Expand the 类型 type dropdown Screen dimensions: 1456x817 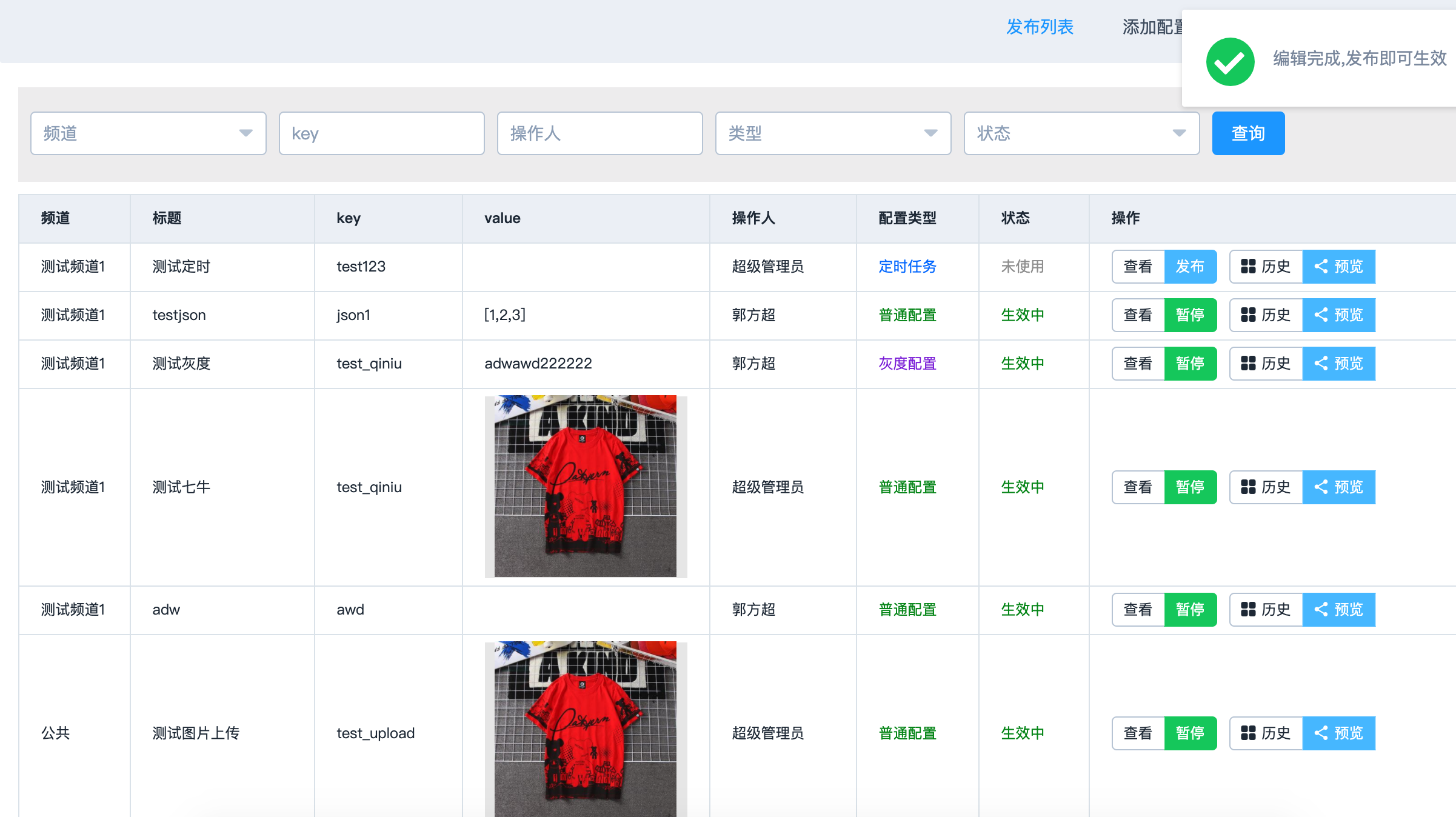click(x=833, y=133)
